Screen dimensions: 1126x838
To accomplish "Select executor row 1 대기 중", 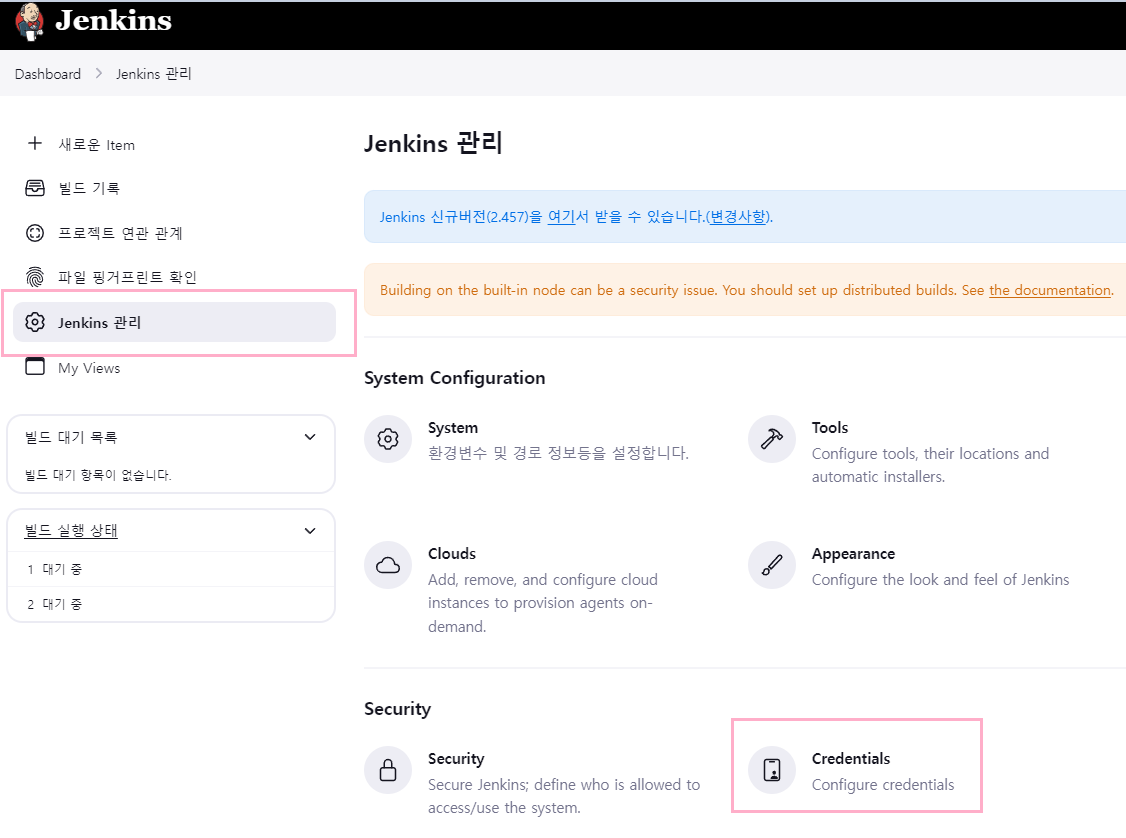I will coord(171,569).
